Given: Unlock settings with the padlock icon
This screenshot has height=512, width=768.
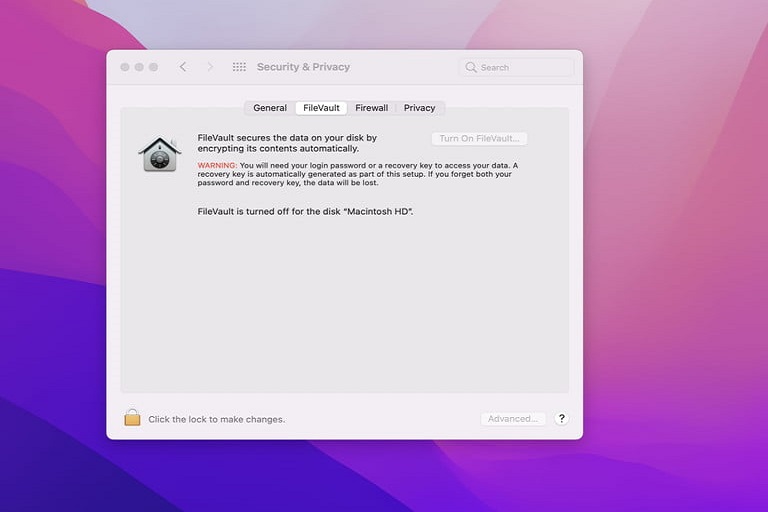Looking at the screenshot, I should [132, 418].
